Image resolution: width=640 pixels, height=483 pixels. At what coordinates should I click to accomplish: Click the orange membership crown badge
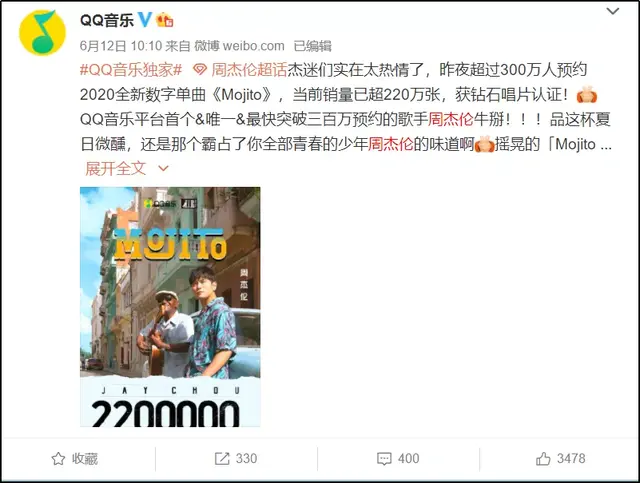(165, 20)
